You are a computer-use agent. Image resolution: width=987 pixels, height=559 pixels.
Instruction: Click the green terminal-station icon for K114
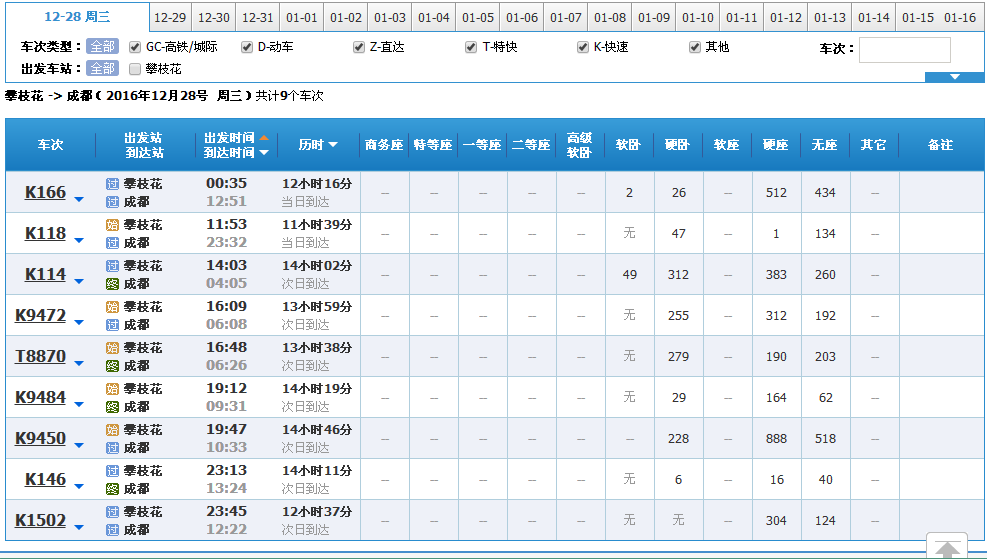(x=112, y=284)
